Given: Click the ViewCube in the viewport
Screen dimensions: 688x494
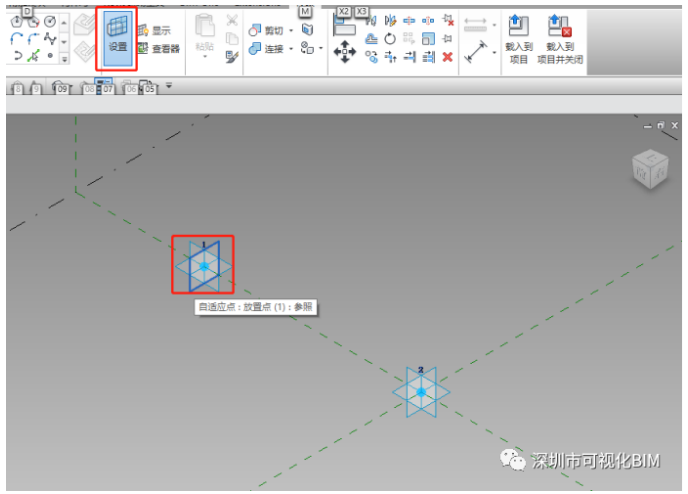Looking at the screenshot, I should pyautogui.click(x=650, y=169).
